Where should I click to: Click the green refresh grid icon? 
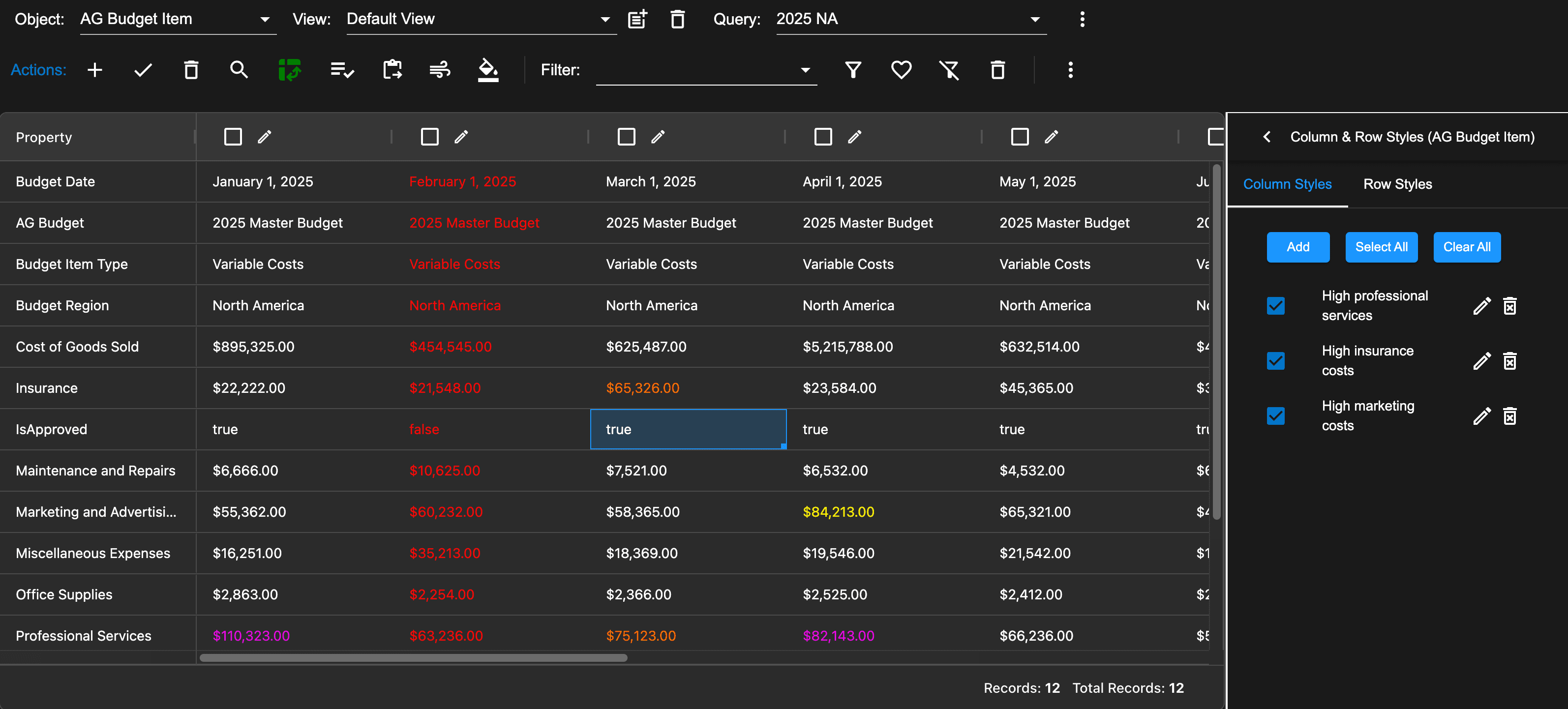click(290, 70)
